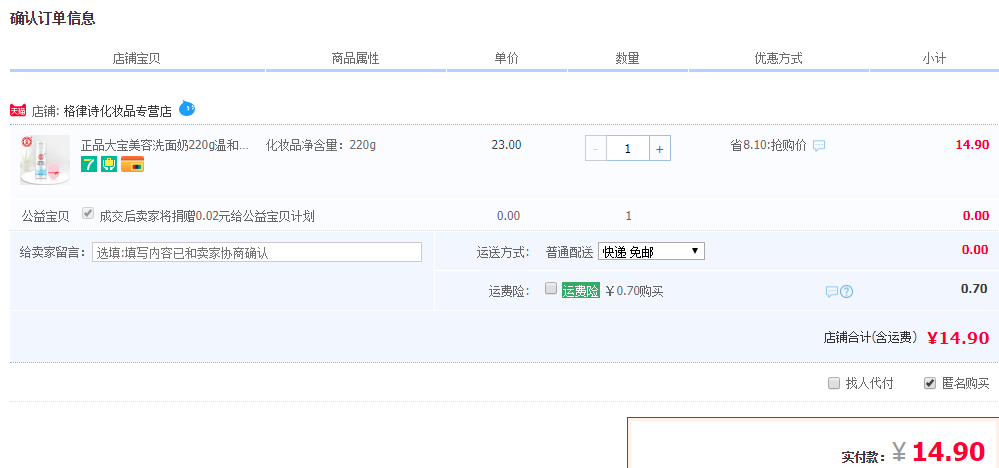Enable the 运费险 shipping insurance checkbox
The image size is (999, 468).
pos(550,289)
